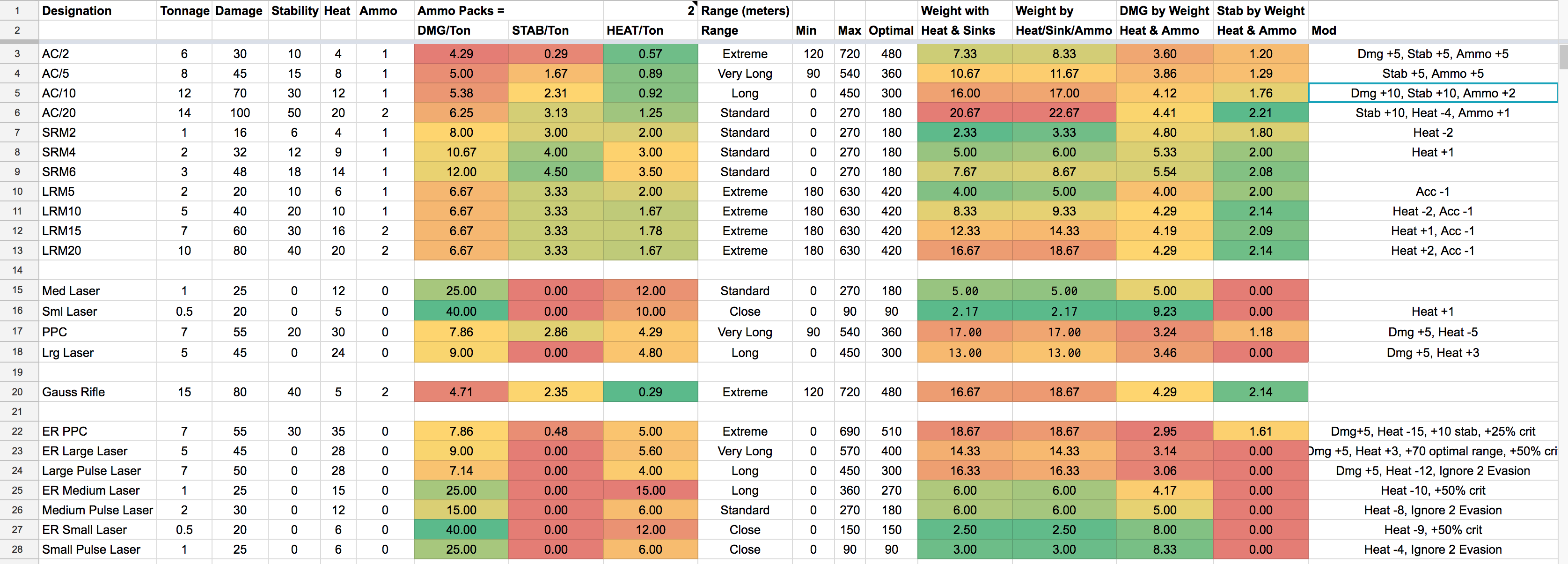1568x564 pixels.
Task: Select the Designation header cell
Action: (97, 11)
